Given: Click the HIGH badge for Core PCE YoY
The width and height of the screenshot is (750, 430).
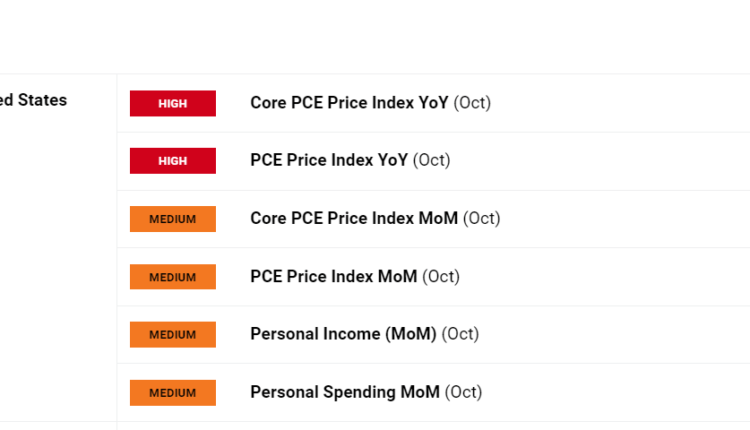Looking at the screenshot, I should (x=172, y=103).
